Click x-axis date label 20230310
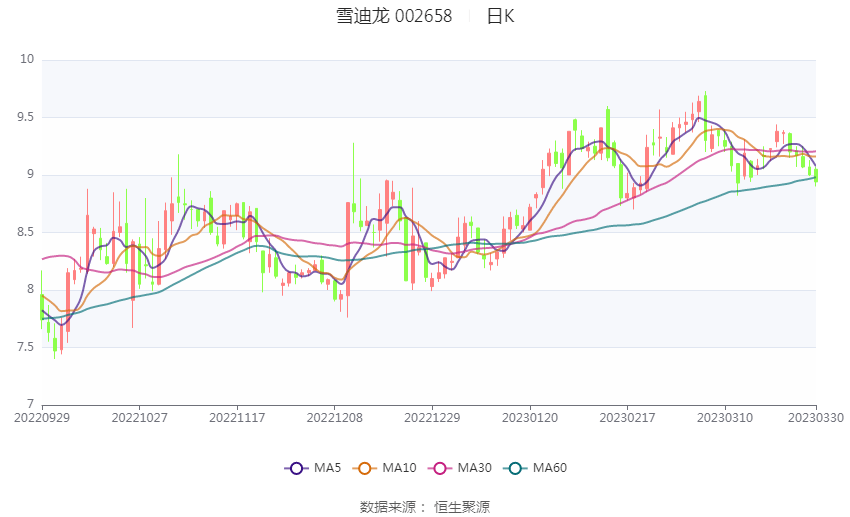The width and height of the screenshot is (850, 517). pos(725,418)
